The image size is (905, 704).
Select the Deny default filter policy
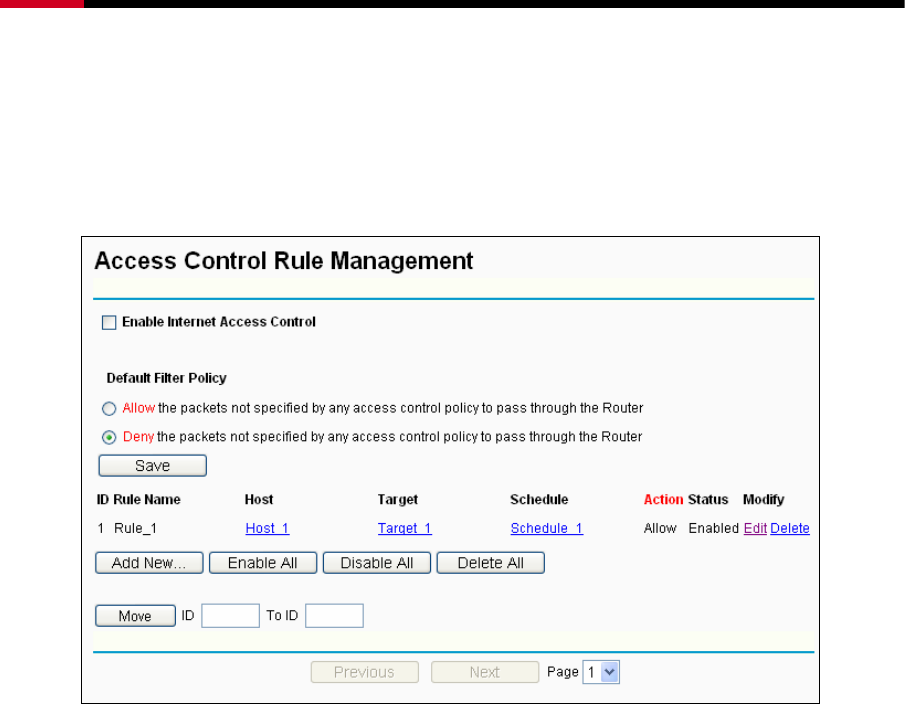[109, 437]
